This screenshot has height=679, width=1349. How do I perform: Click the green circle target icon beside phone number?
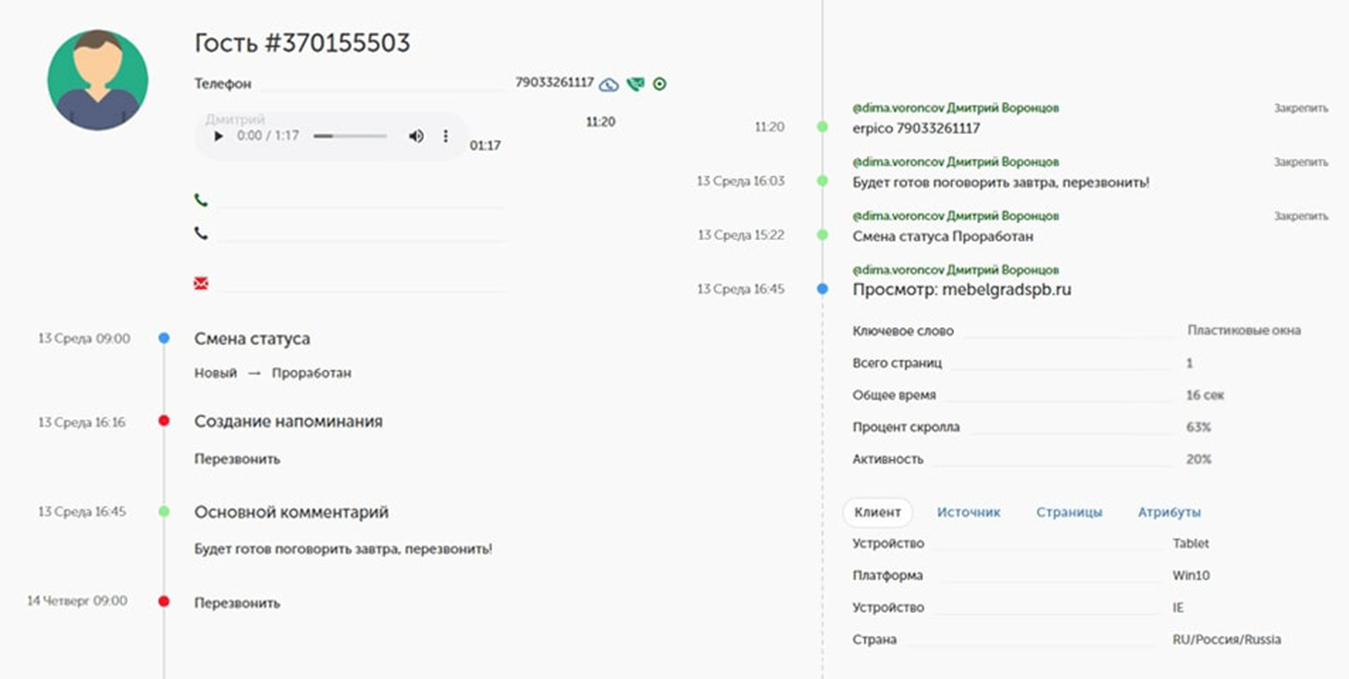pos(659,85)
